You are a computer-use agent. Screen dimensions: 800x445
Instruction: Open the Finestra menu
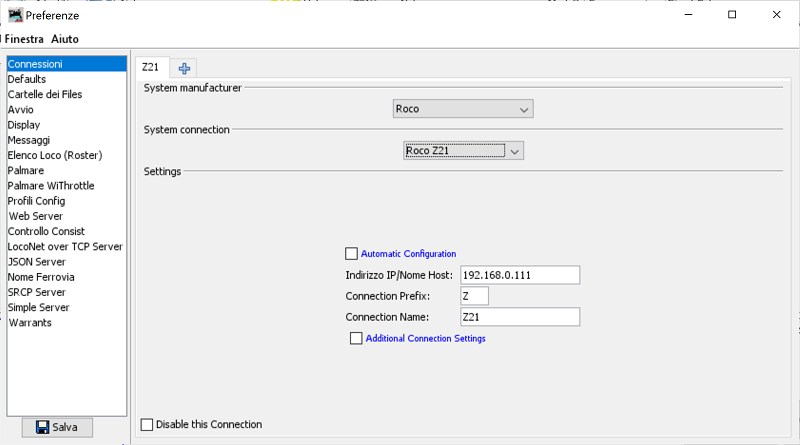point(24,39)
